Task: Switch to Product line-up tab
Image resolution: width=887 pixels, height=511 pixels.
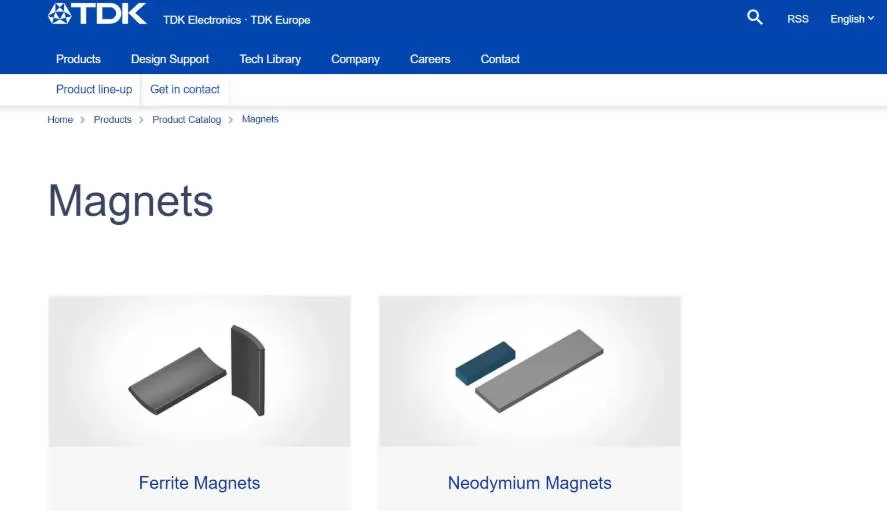Action: click(94, 89)
